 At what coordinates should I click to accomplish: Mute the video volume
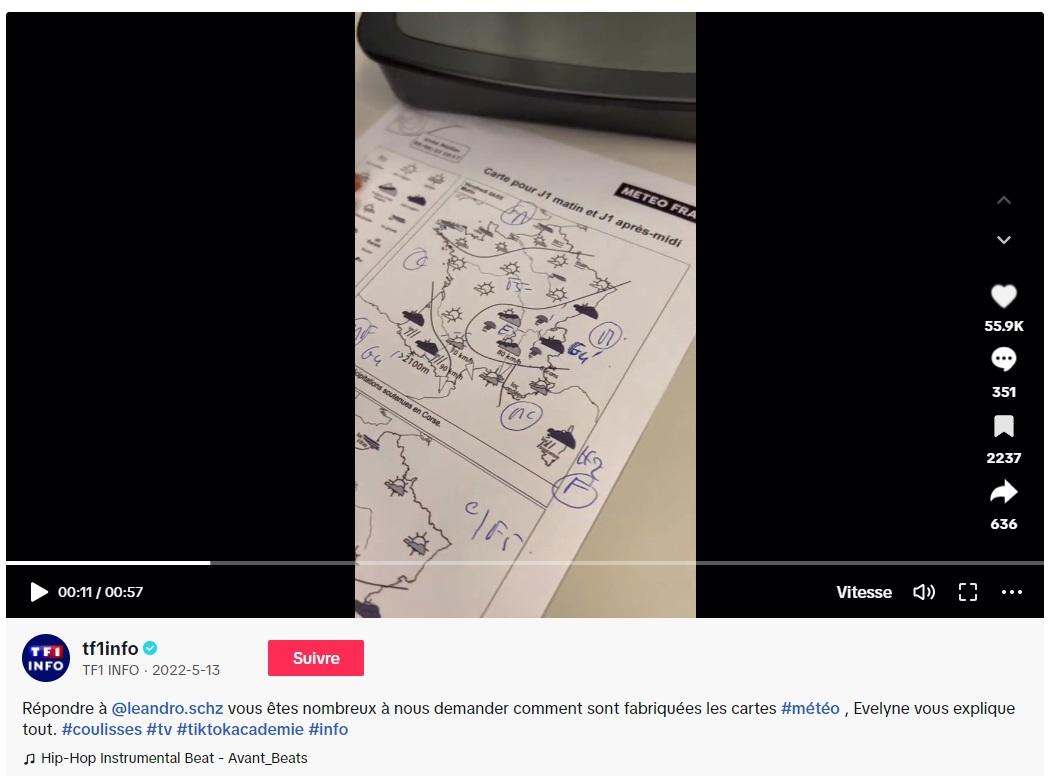click(924, 592)
